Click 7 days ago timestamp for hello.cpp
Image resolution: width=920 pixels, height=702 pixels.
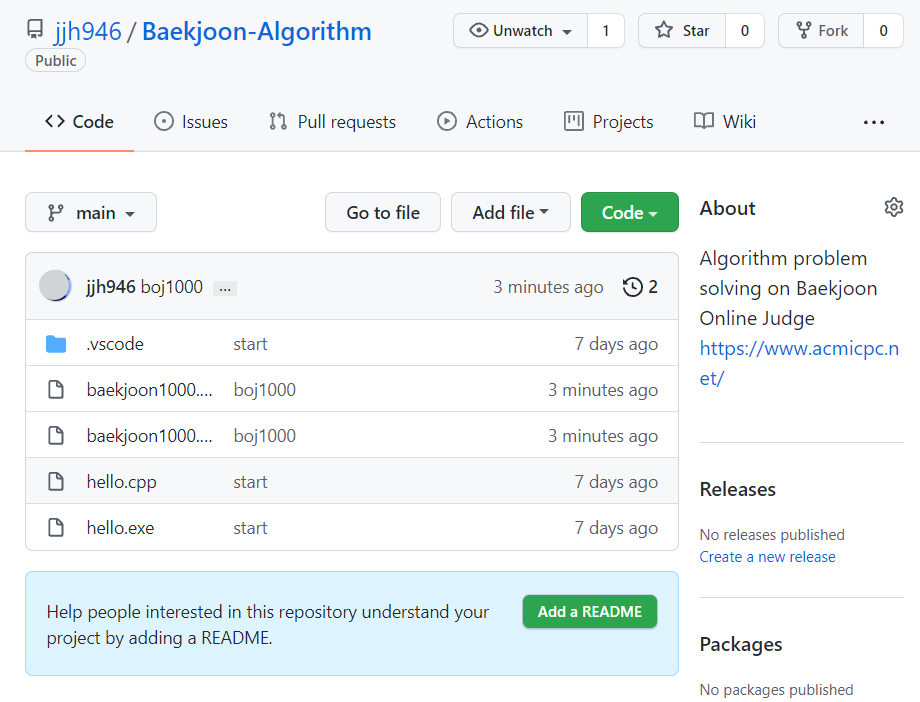pyautogui.click(x=616, y=482)
